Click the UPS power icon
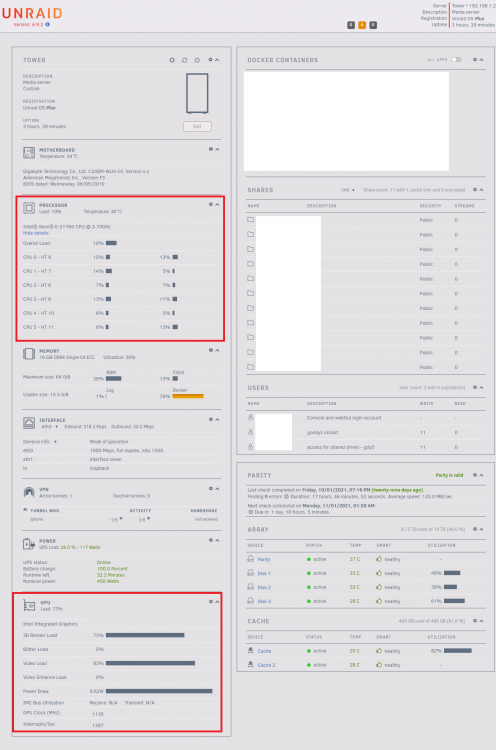496x750 pixels. tap(29, 544)
